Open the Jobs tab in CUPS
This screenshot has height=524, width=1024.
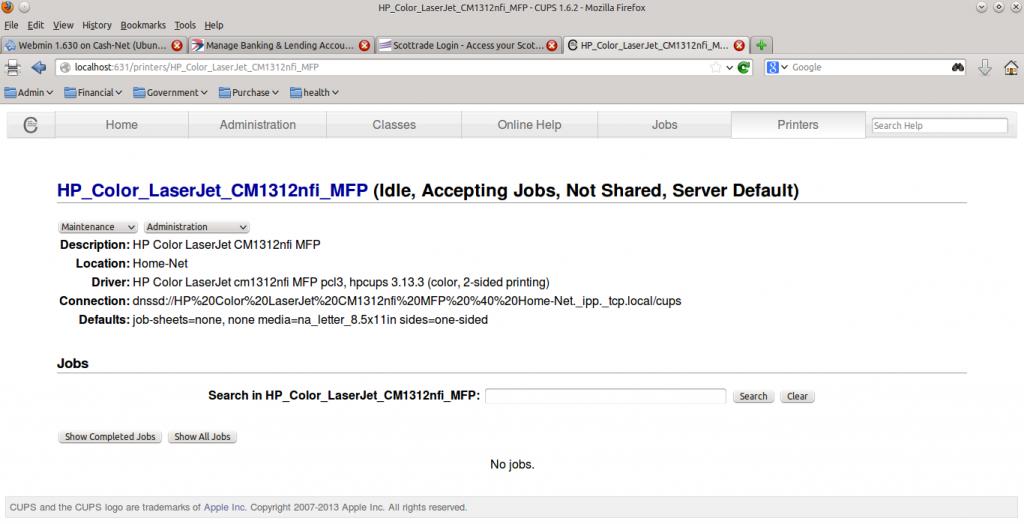pyautogui.click(x=664, y=125)
